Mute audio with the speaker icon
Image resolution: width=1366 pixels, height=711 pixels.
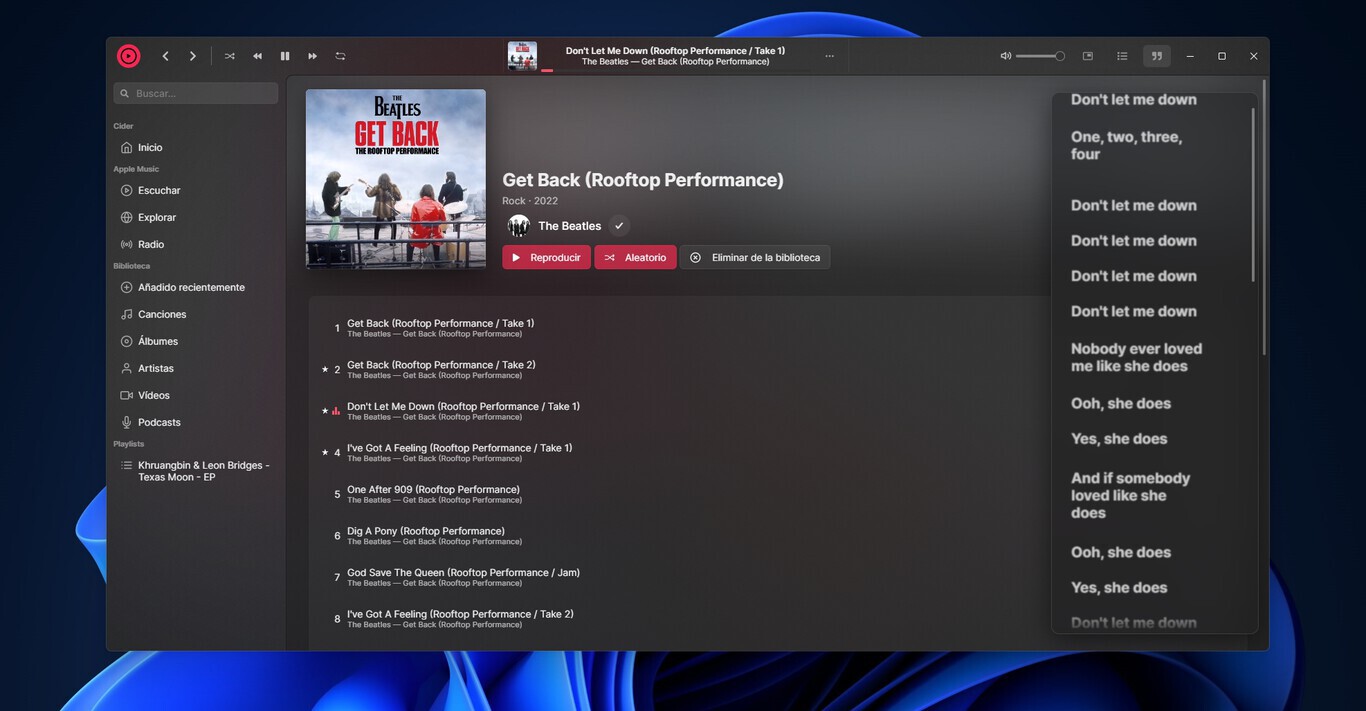(1005, 56)
